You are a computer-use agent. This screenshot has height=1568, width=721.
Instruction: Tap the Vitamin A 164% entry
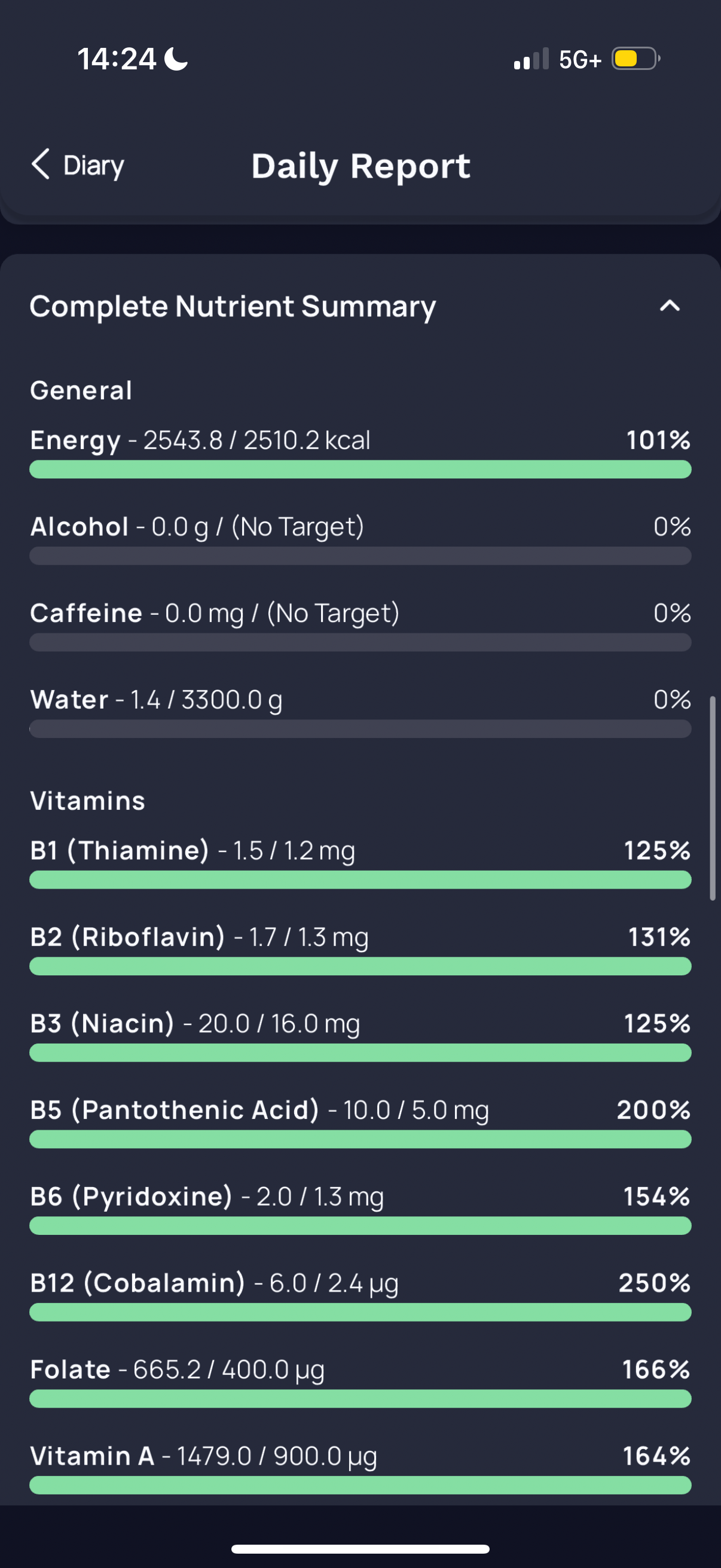360,1468
